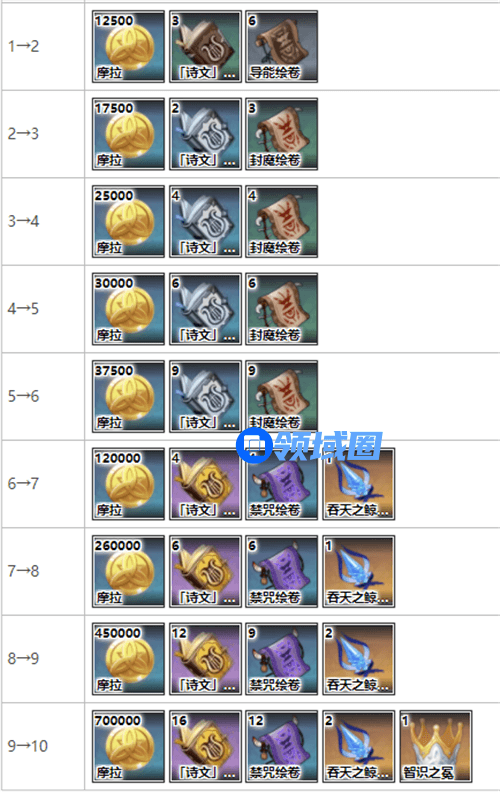Click the 120000 Mora icon
500x792 pixels.
pos(128,483)
